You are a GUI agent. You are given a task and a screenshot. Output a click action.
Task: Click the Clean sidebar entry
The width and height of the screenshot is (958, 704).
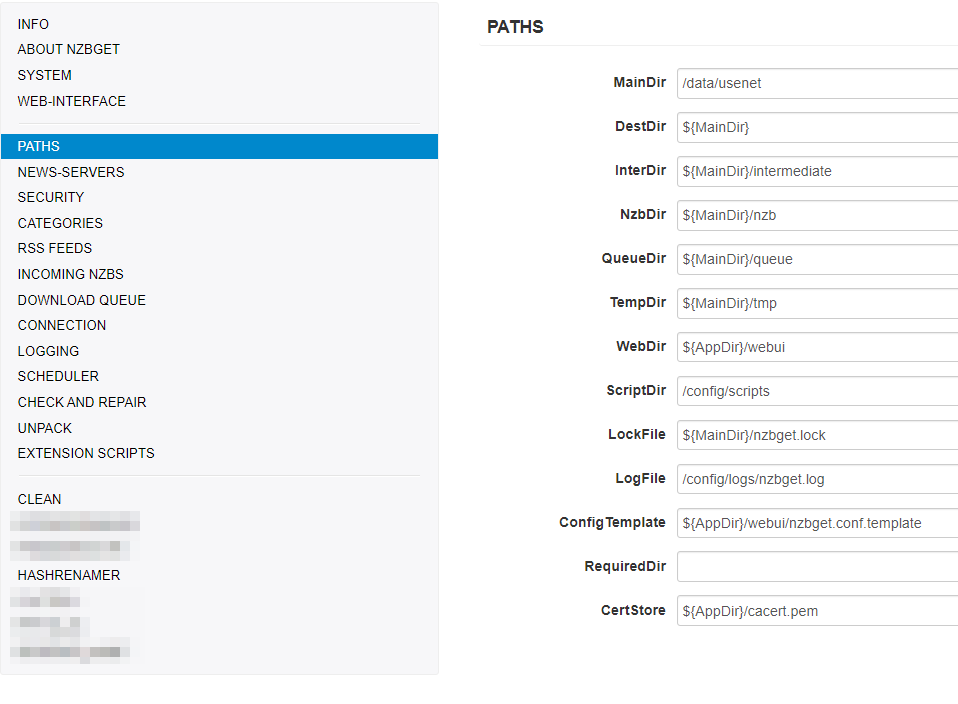tap(40, 499)
